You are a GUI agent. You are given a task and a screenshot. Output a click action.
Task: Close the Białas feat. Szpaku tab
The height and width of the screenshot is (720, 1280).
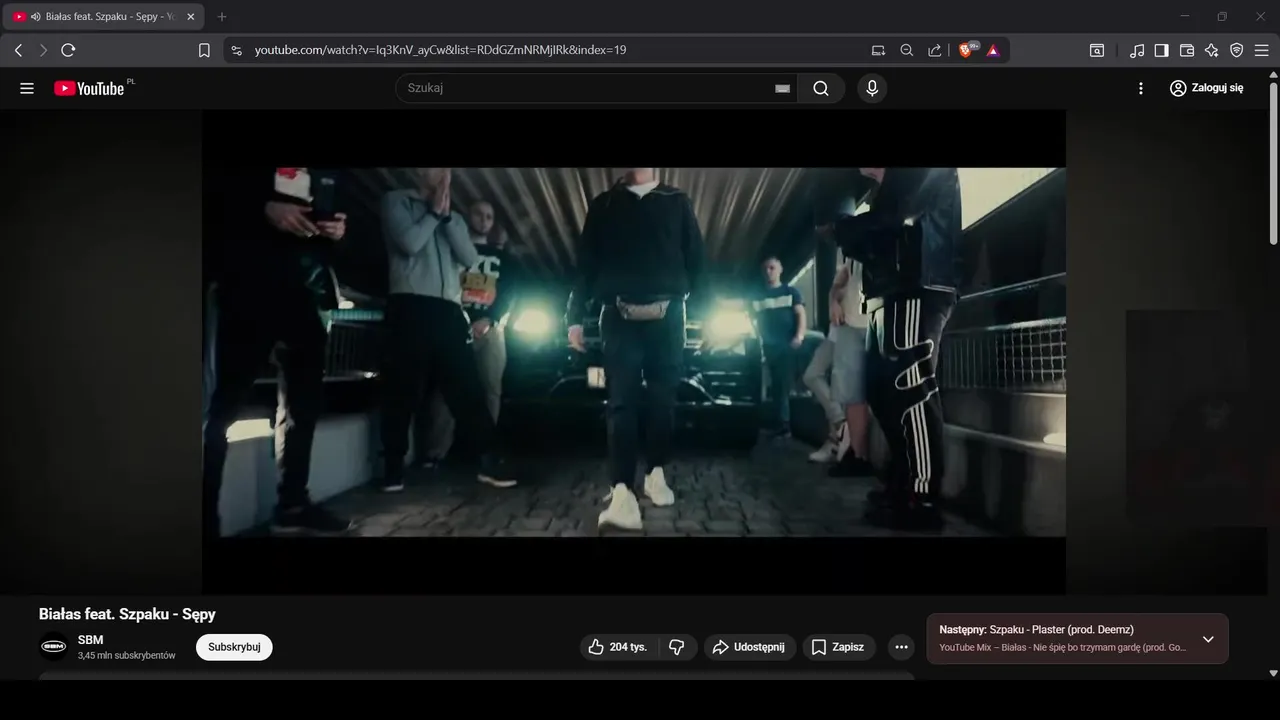(x=191, y=17)
